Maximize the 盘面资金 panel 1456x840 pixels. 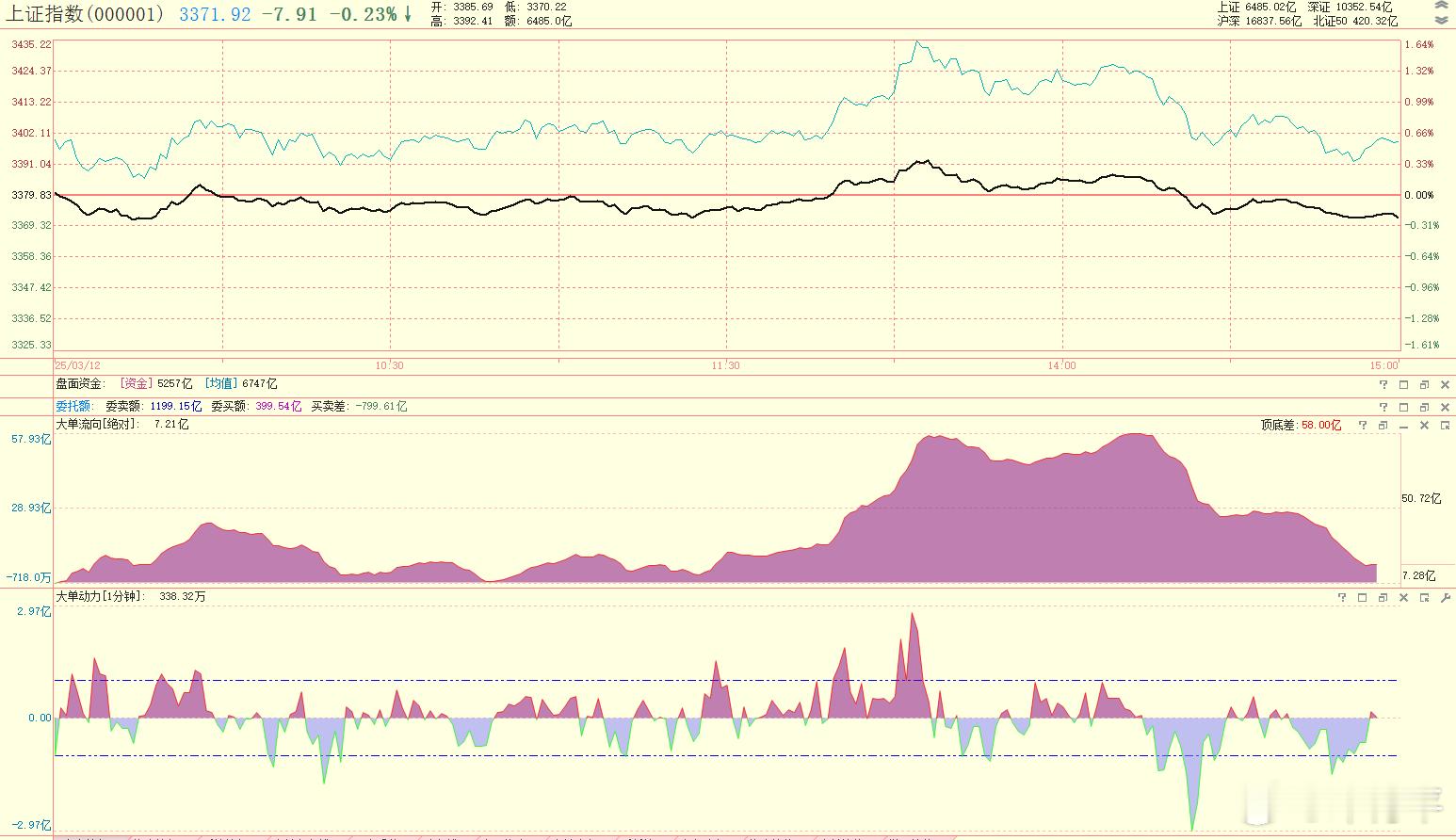point(1403,384)
